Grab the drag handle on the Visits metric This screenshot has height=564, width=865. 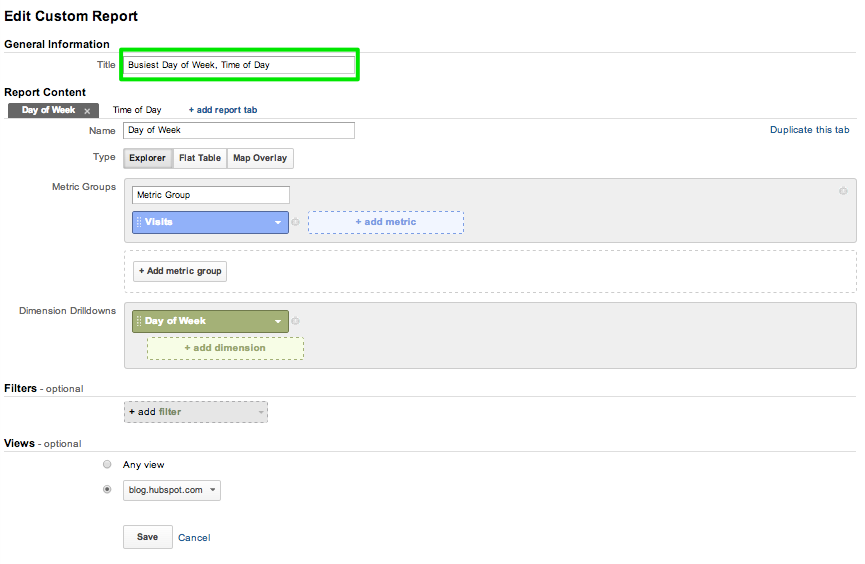pyautogui.click(x=138, y=222)
